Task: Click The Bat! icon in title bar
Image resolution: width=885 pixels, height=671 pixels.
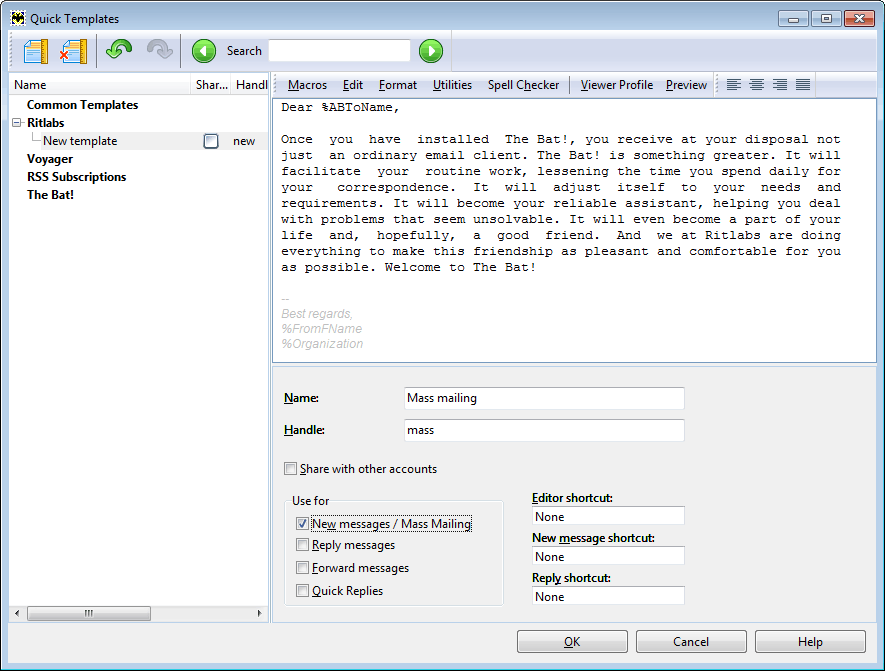Action: [18, 18]
